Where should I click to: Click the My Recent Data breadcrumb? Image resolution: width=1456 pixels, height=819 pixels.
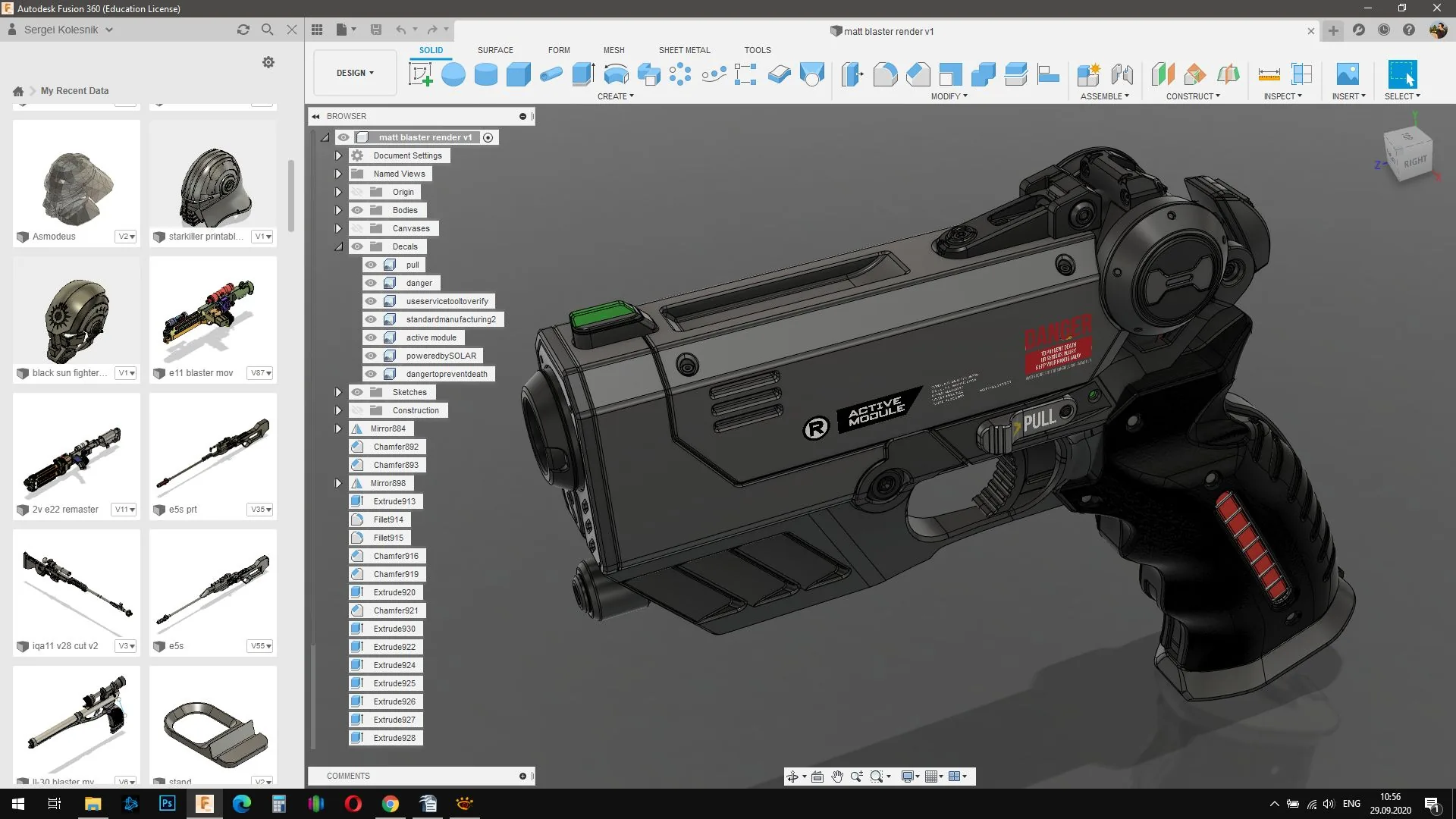click(74, 91)
